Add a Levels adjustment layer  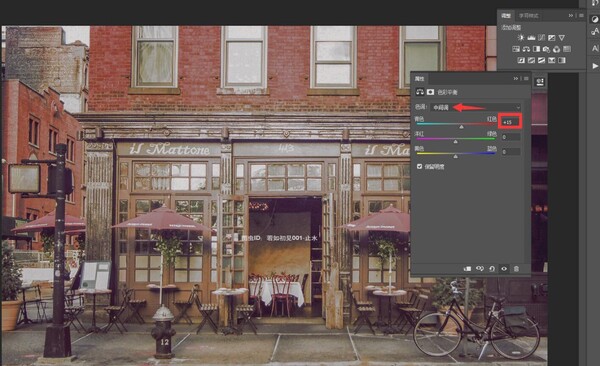[x=531, y=38]
